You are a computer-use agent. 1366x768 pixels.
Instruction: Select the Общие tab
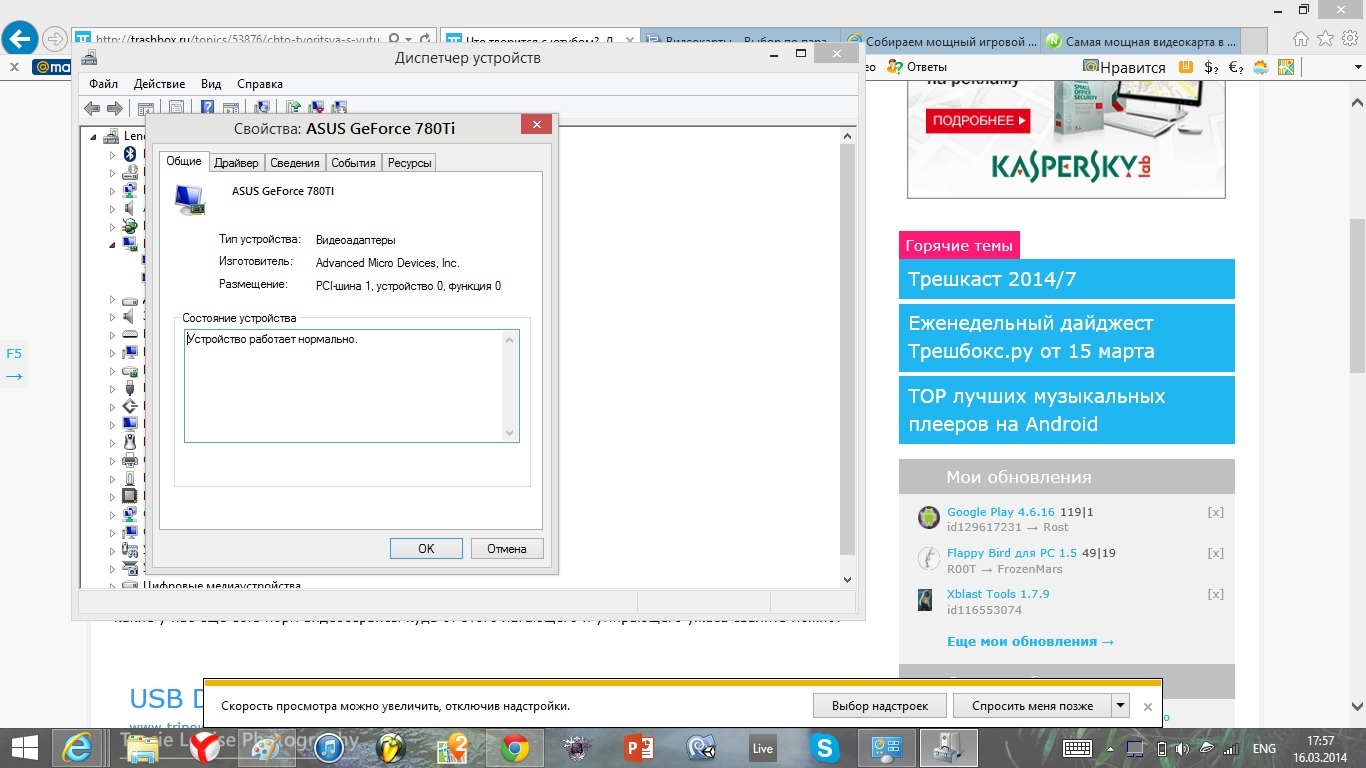pyautogui.click(x=184, y=161)
